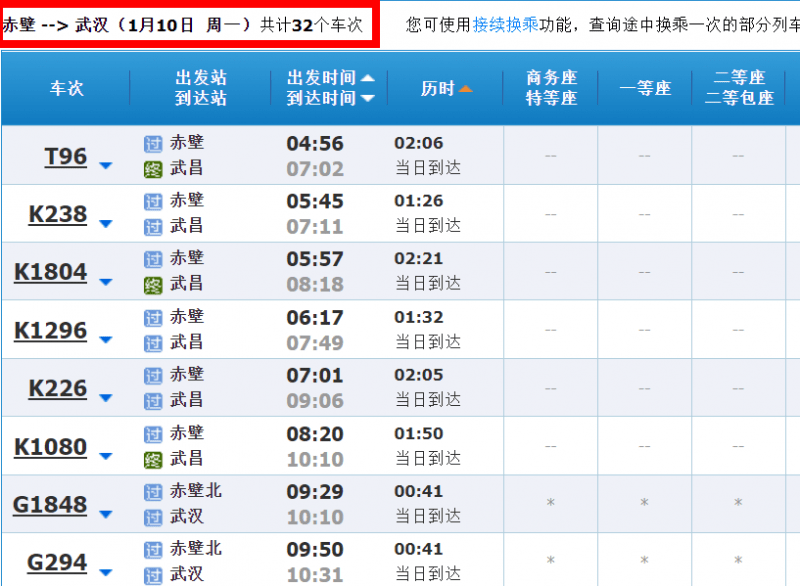This screenshot has height=586, width=800.
Task: Click the 商务座 特等座 column header
Action: (x=551, y=88)
